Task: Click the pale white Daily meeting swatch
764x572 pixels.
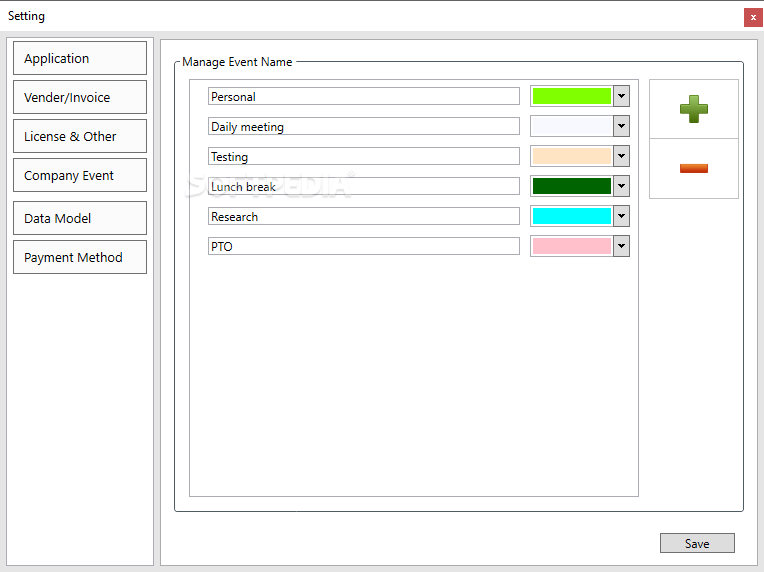Action: (x=572, y=126)
